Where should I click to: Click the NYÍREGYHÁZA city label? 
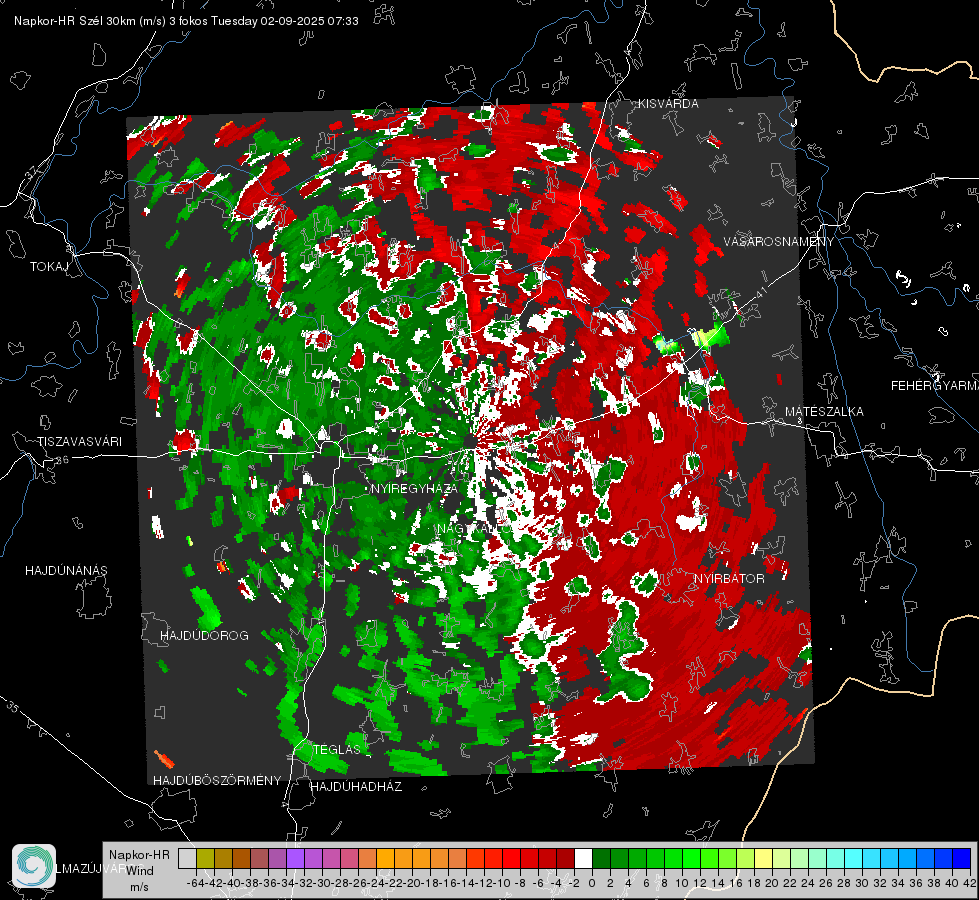point(414,488)
